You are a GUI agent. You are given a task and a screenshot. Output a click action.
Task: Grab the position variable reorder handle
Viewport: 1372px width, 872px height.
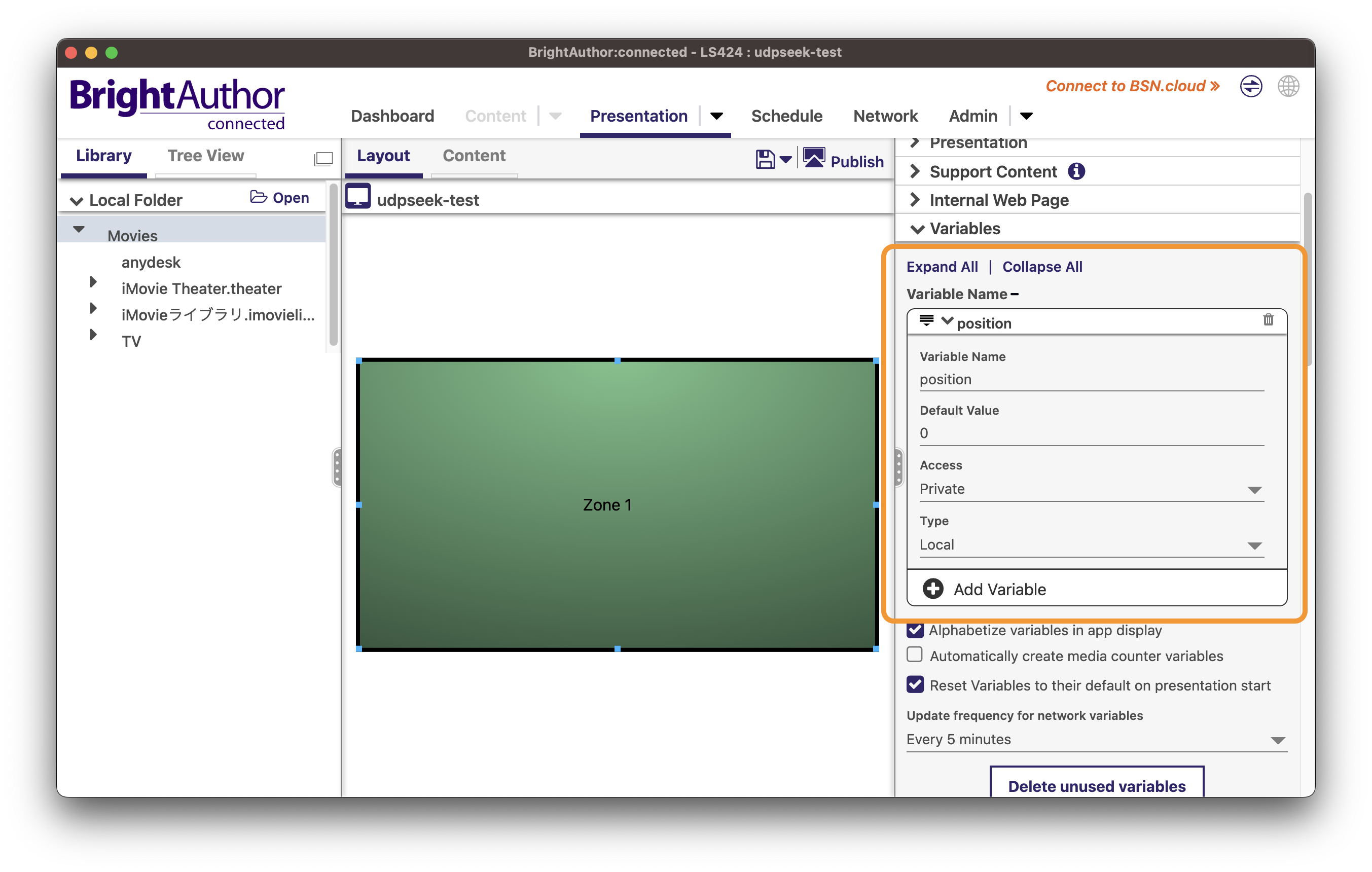926,320
